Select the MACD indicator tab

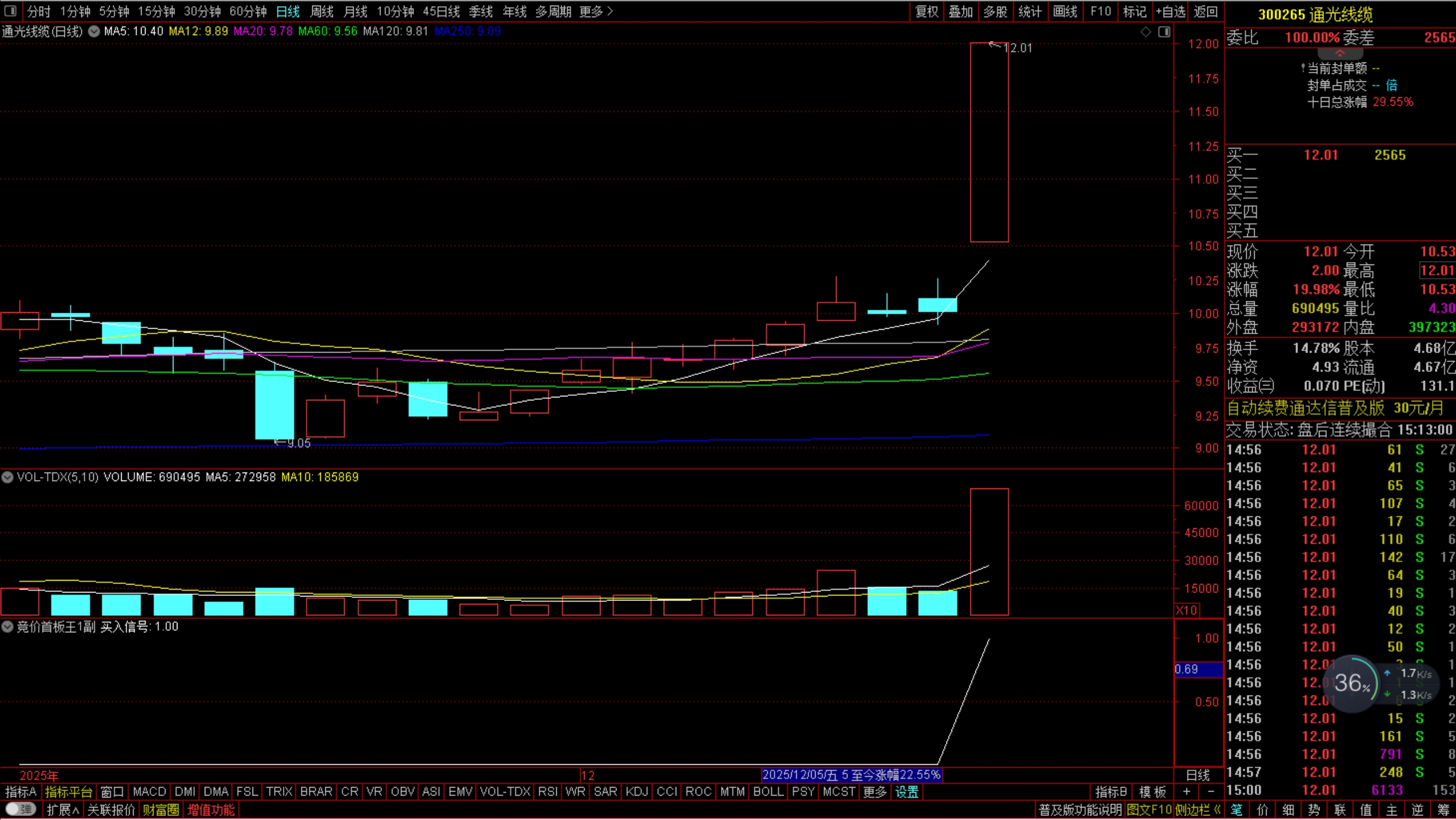pos(149,792)
